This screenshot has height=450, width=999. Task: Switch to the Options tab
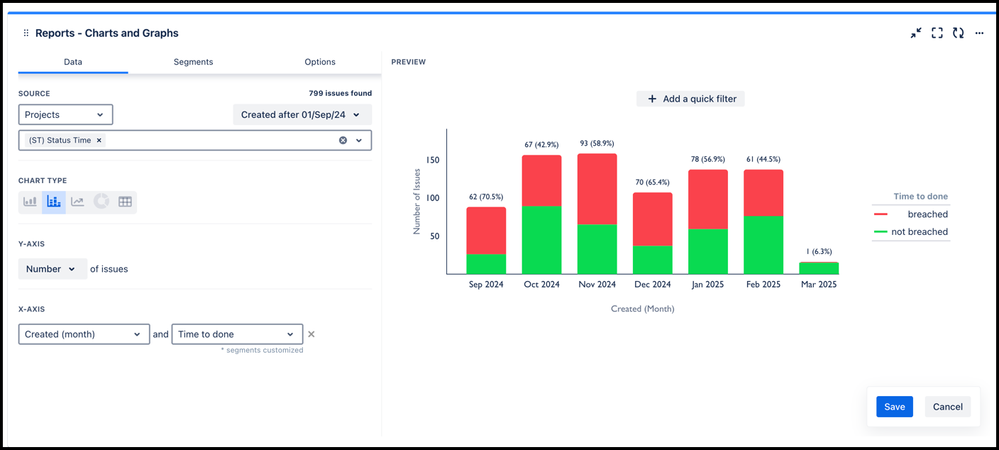pyautogui.click(x=320, y=62)
